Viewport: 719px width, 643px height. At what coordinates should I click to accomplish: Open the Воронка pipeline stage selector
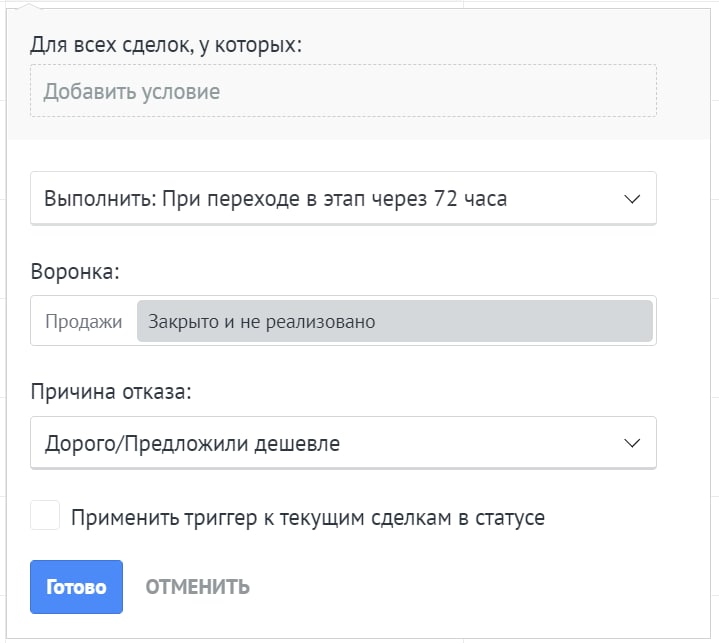pos(343,321)
